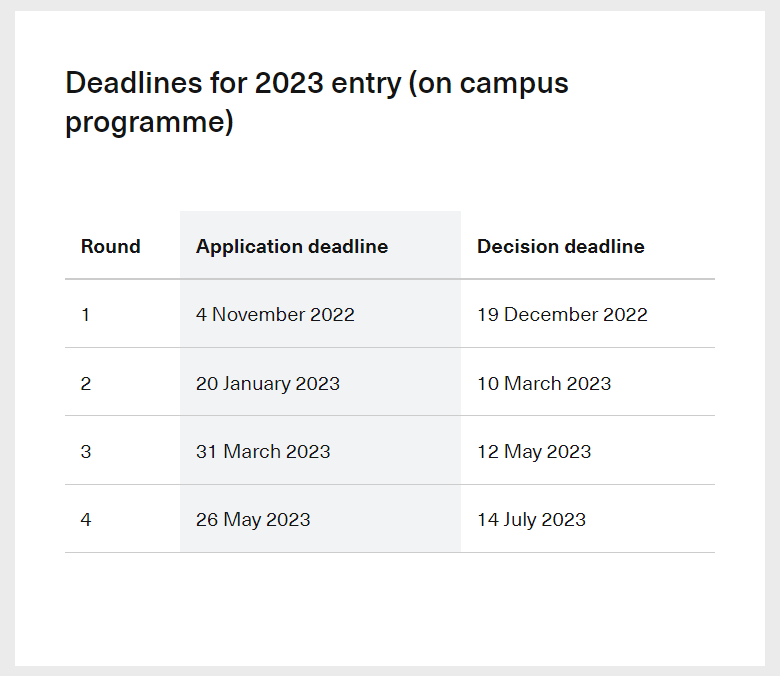Click the 14 July 2023 decision date

531,520
